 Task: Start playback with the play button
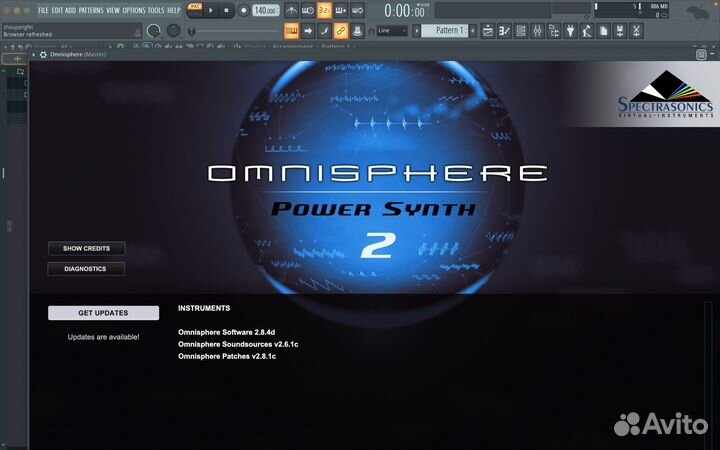[x=211, y=10]
